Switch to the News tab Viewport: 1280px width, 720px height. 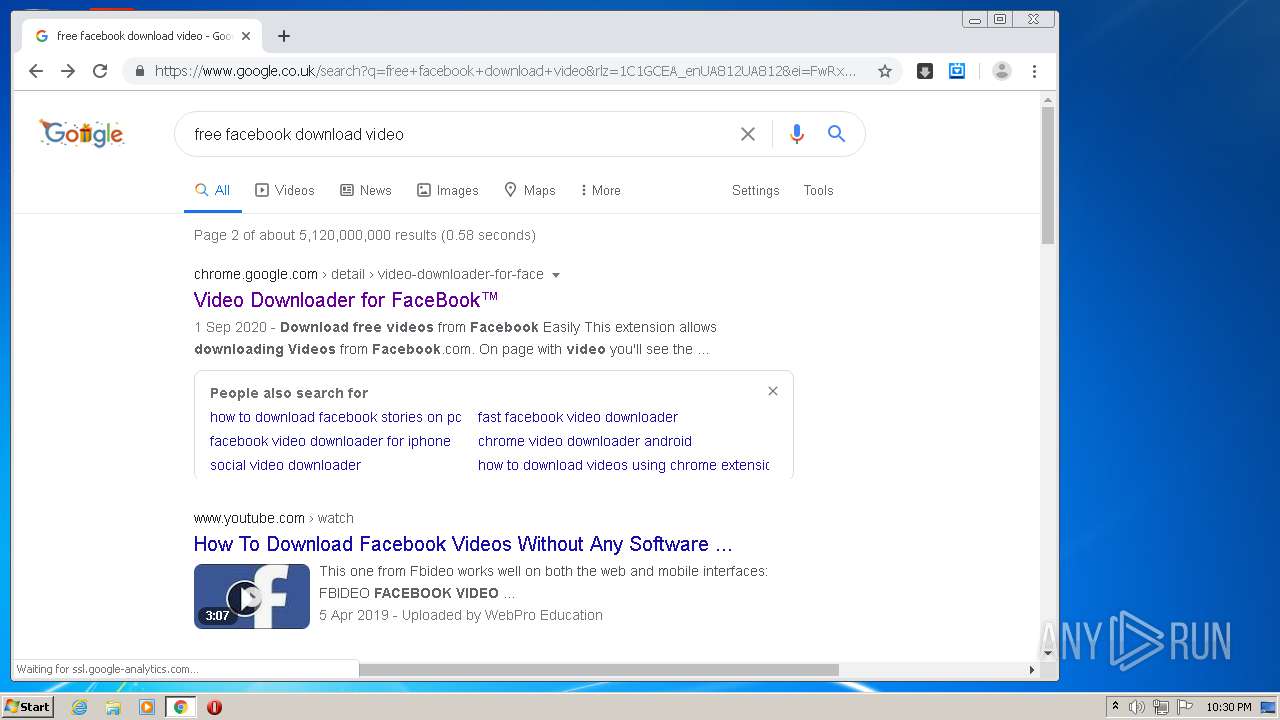(366, 190)
